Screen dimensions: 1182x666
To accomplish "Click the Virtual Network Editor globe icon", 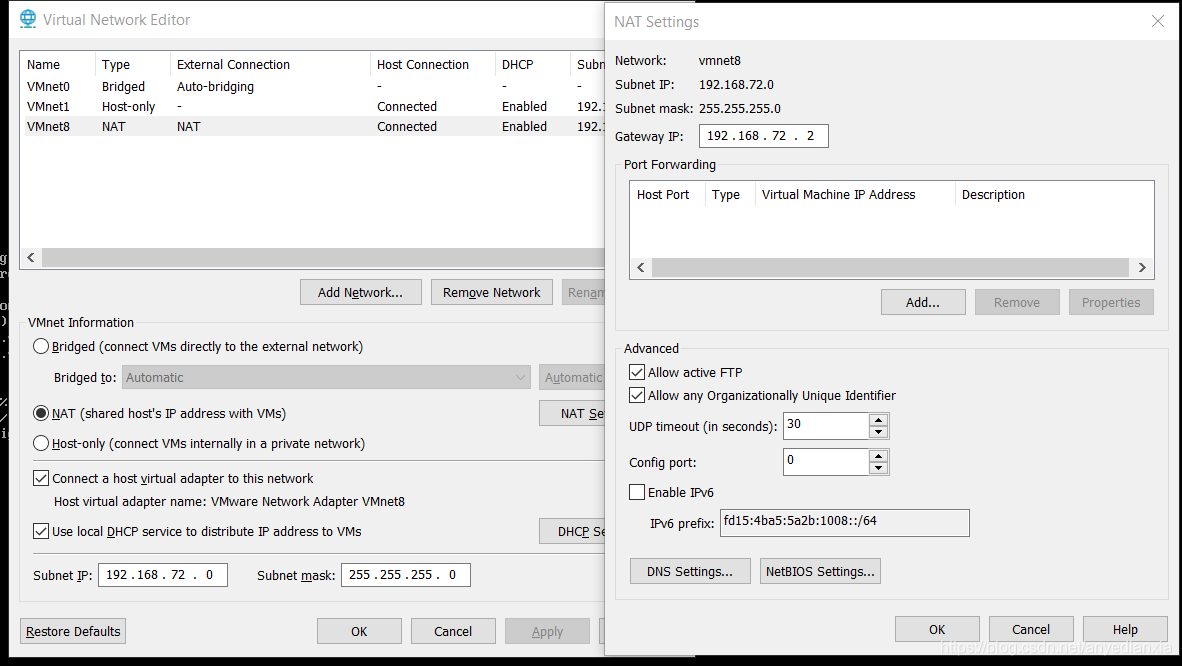I will (28, 19).
